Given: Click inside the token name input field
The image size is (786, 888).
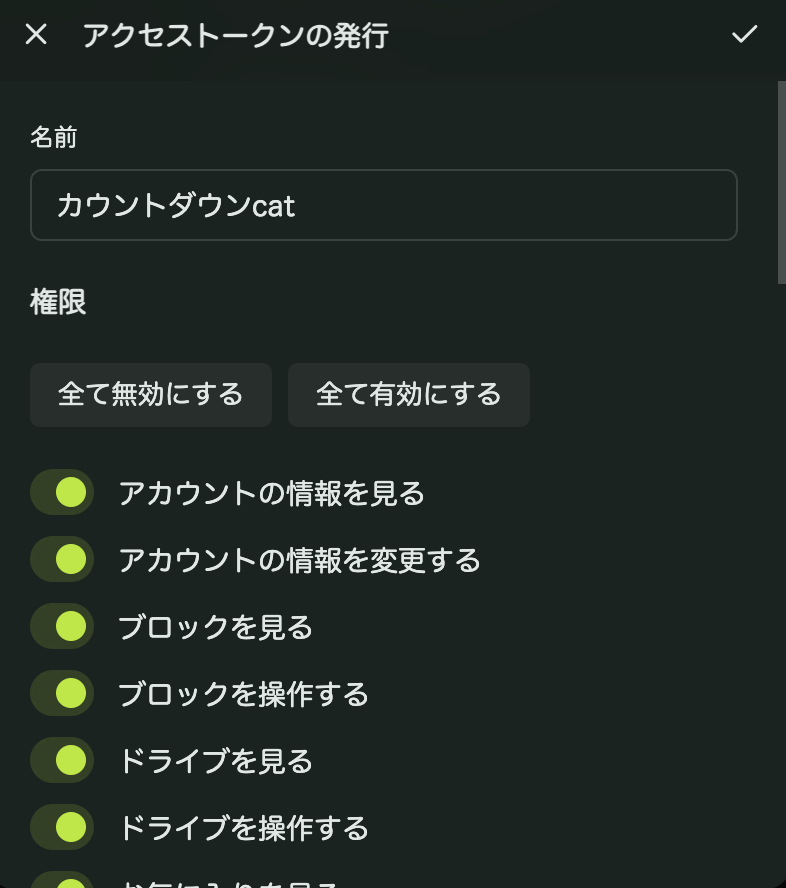Looking at the screenshot, I should point(384,205).
